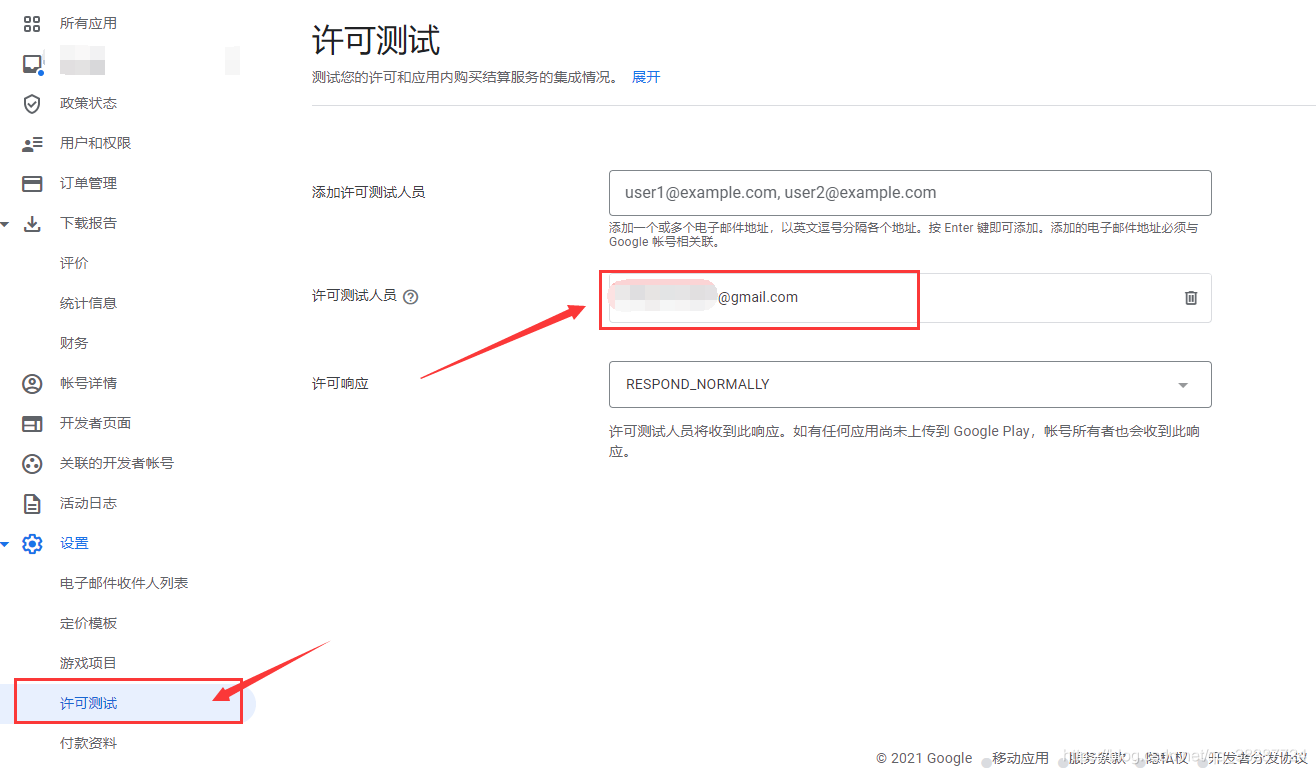Viewport: 1316px width, 774px height.
Task: 点击"活动日志"文档图标
Action: pos(31,503)
